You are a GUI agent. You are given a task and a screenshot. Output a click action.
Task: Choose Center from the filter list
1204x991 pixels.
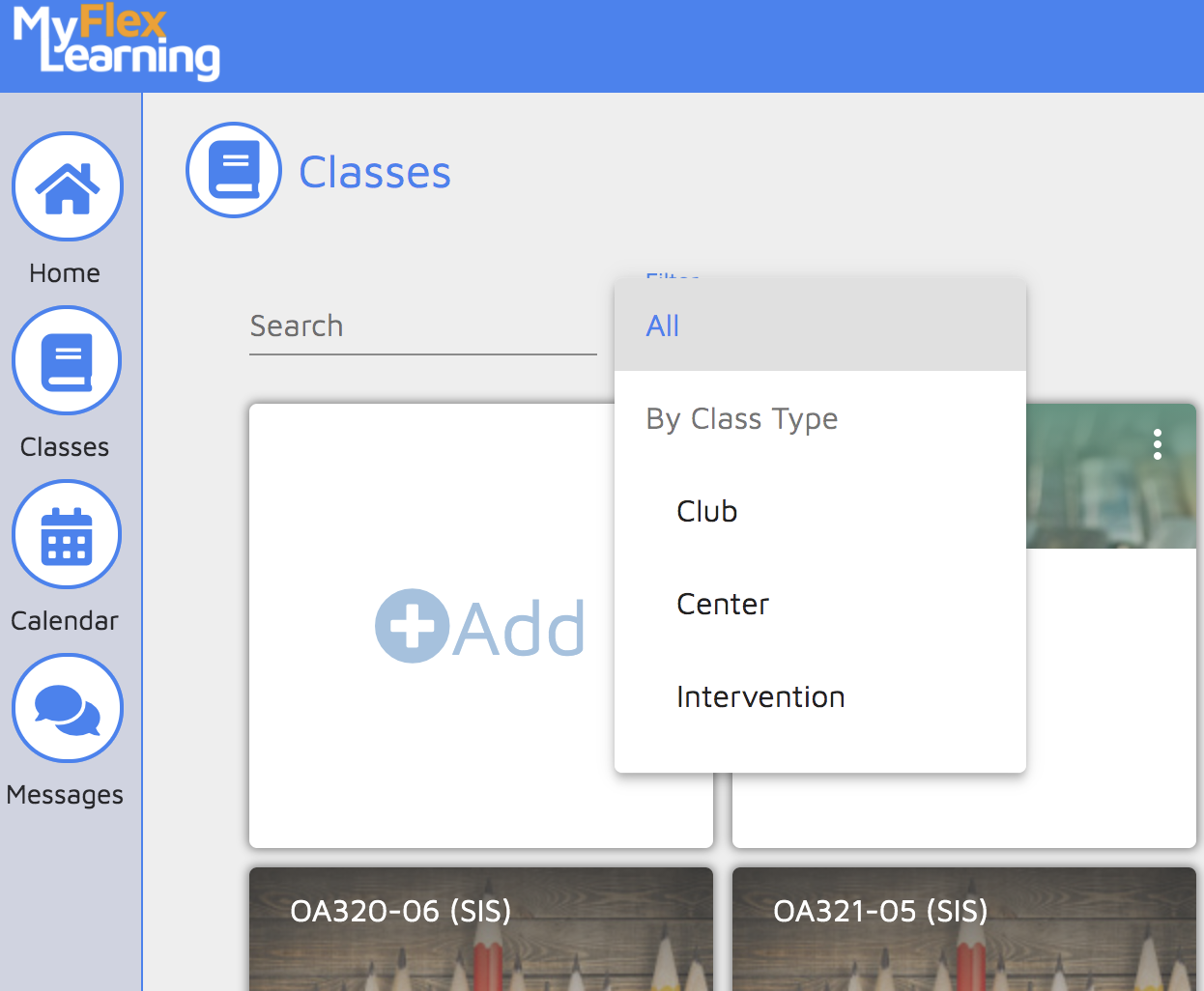pyautogui.click(x=723, y=605)
